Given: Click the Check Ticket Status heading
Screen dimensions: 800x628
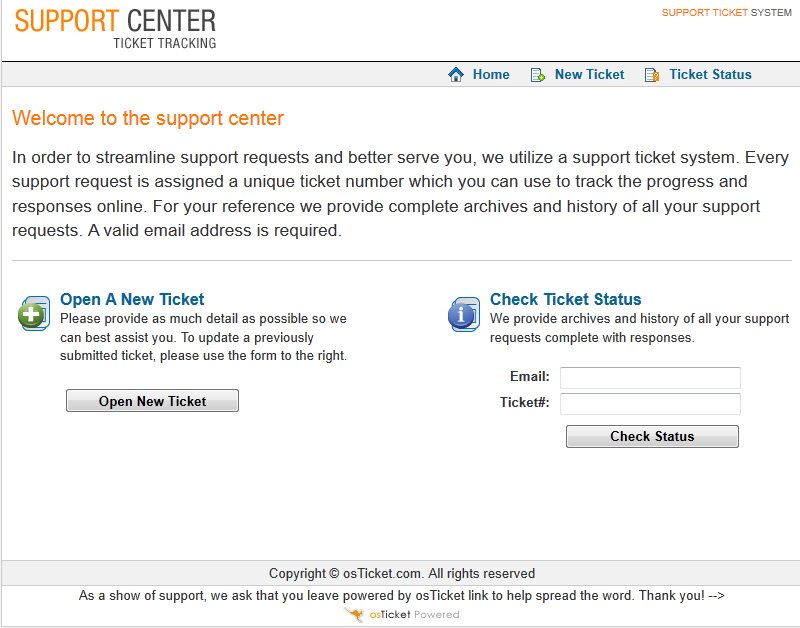Looking at the screenshot, I should 565,299.
